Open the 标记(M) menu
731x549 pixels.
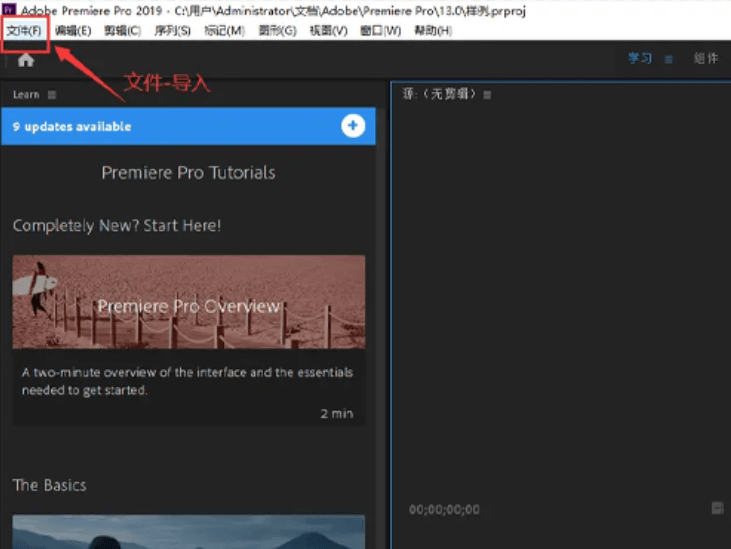pos(224,31)
